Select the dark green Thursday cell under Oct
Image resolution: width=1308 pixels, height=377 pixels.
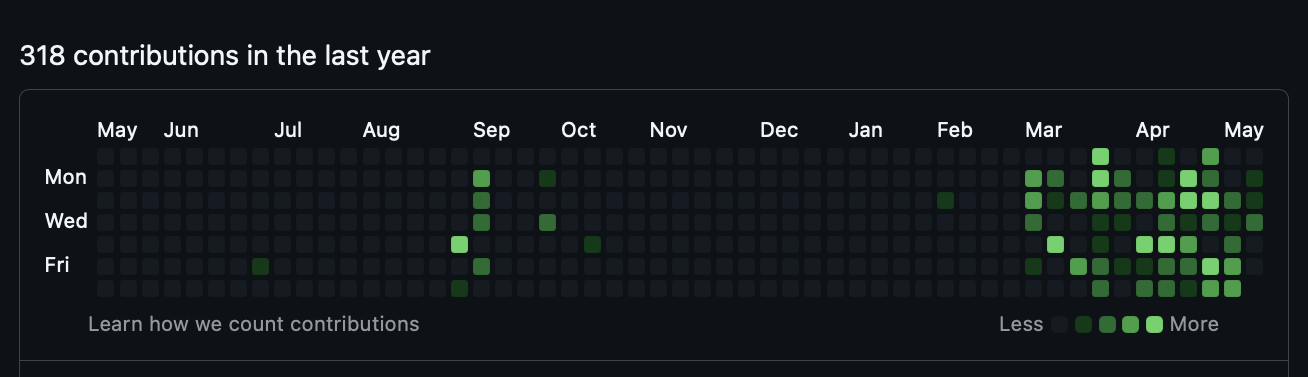click(592, 244)
